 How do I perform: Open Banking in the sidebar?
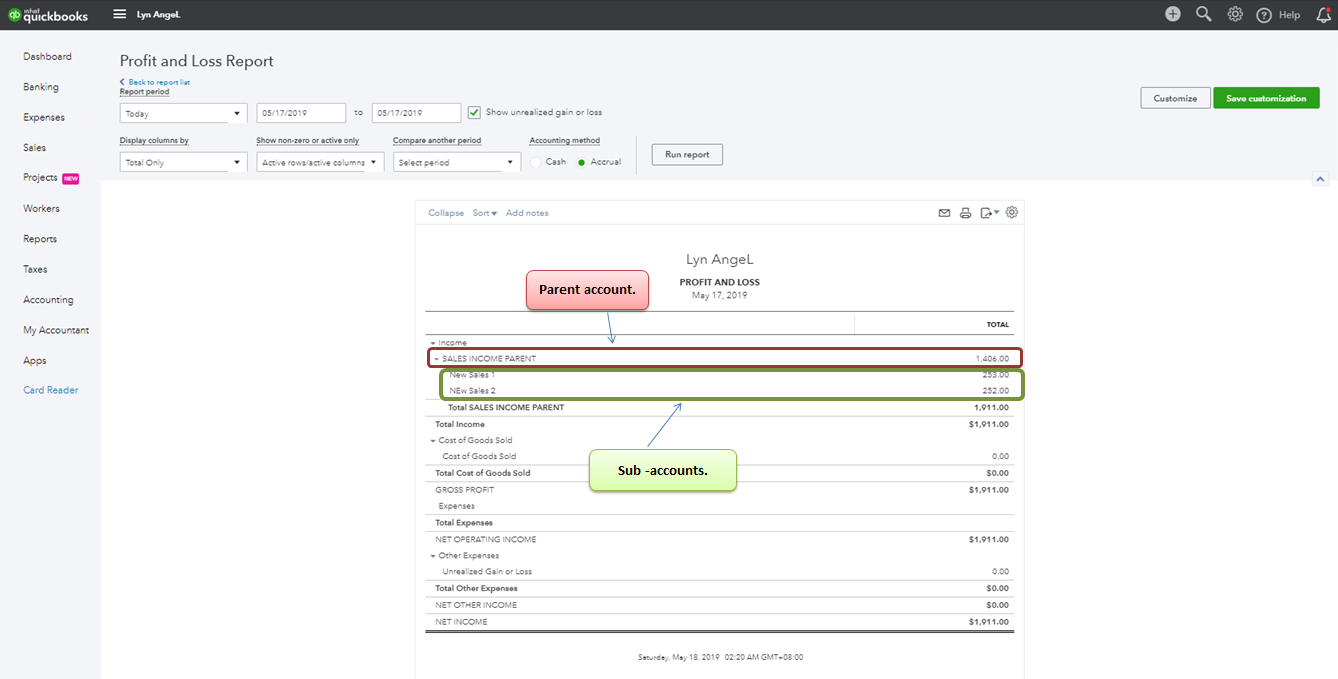tap(41, 87)
